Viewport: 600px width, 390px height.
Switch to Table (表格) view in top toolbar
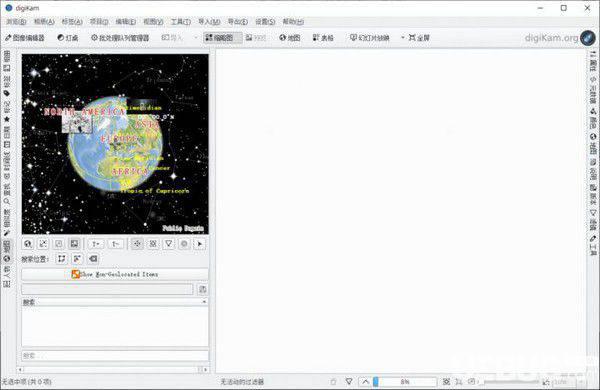click(323, 38)
